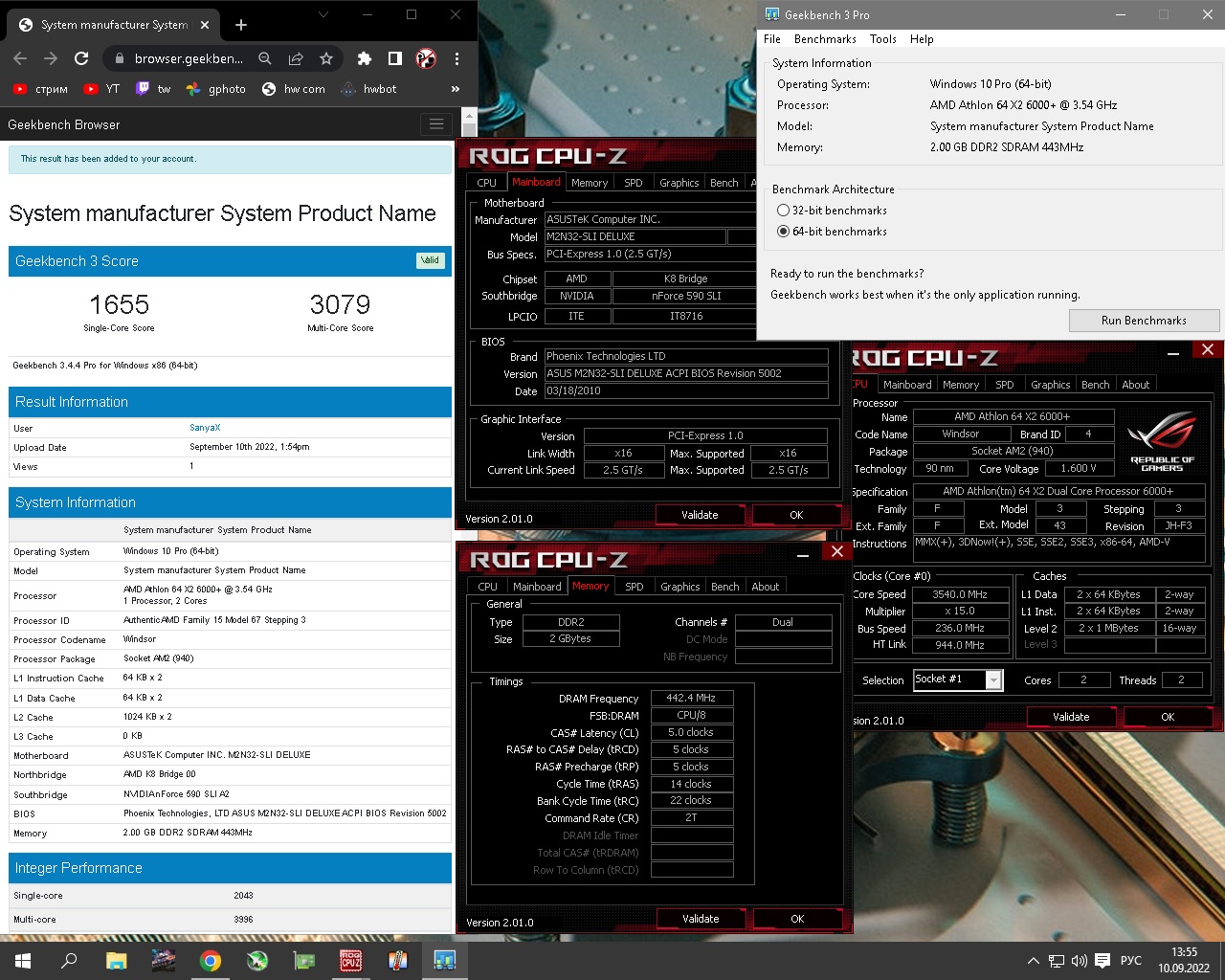This screenshot has width=1225, height=980.
Task: Open a new Chrome tab
Action: point(241,25)
